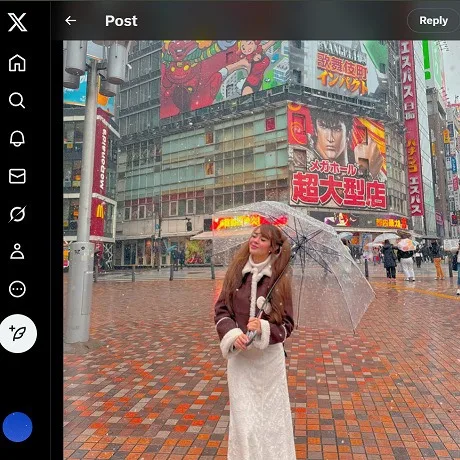
Task: Open the photo of the woman in the white skirt
Action: pyautogui.click(x=261, y=250)
